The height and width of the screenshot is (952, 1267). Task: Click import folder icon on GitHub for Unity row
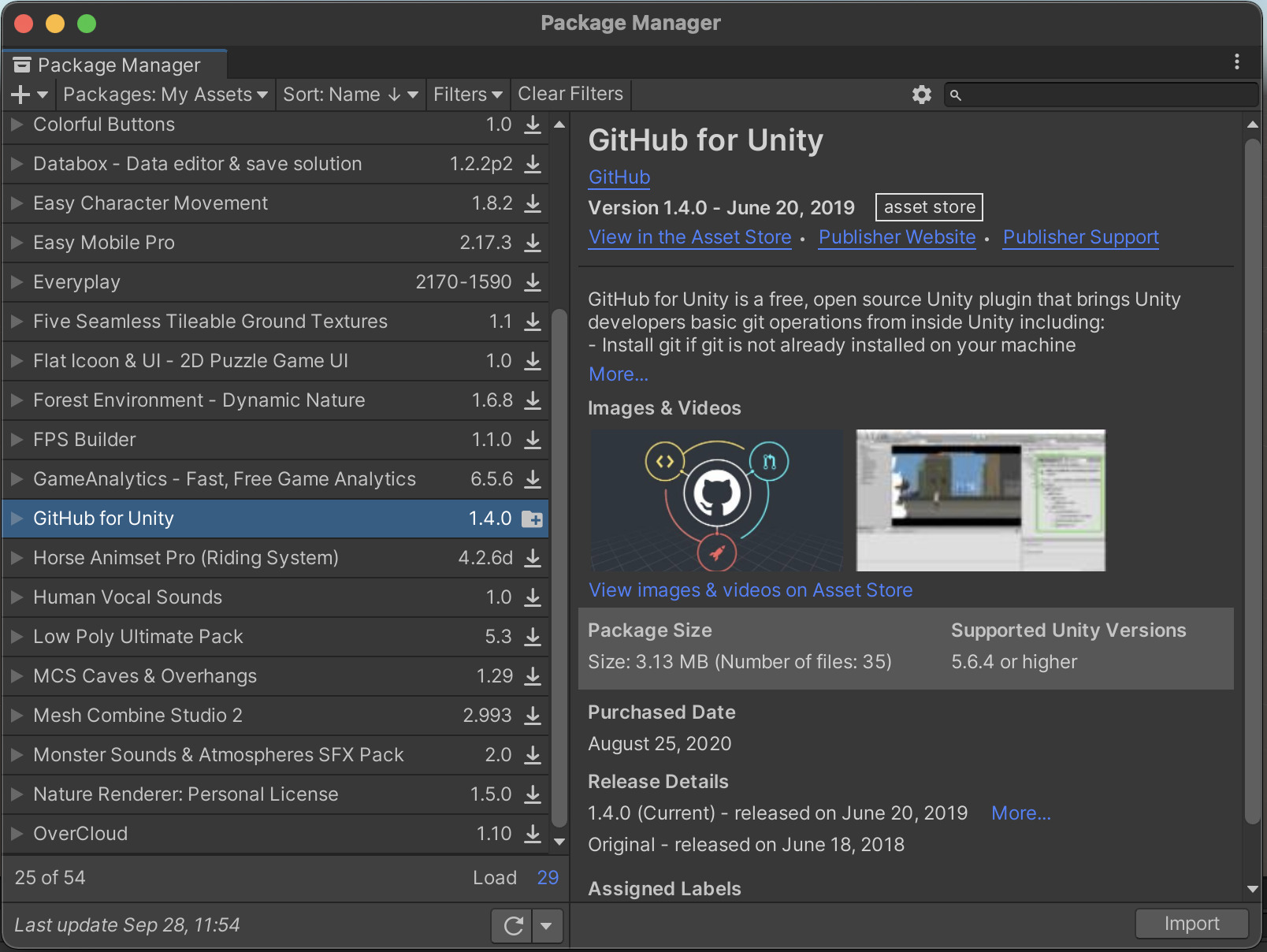(533, 519)
